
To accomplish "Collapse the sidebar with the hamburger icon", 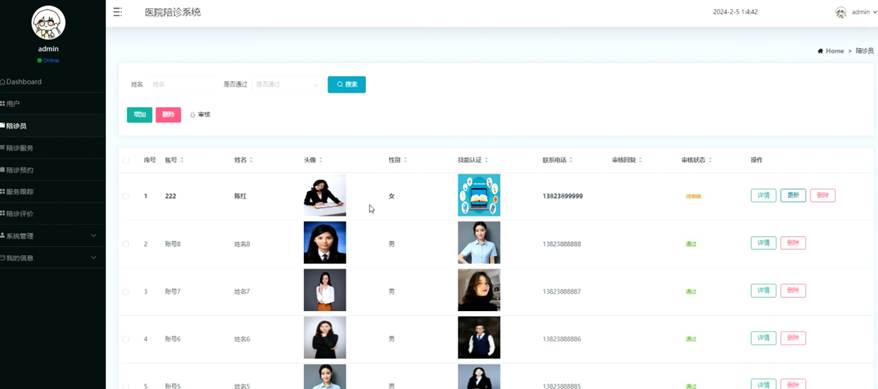I will pos(118,12).
